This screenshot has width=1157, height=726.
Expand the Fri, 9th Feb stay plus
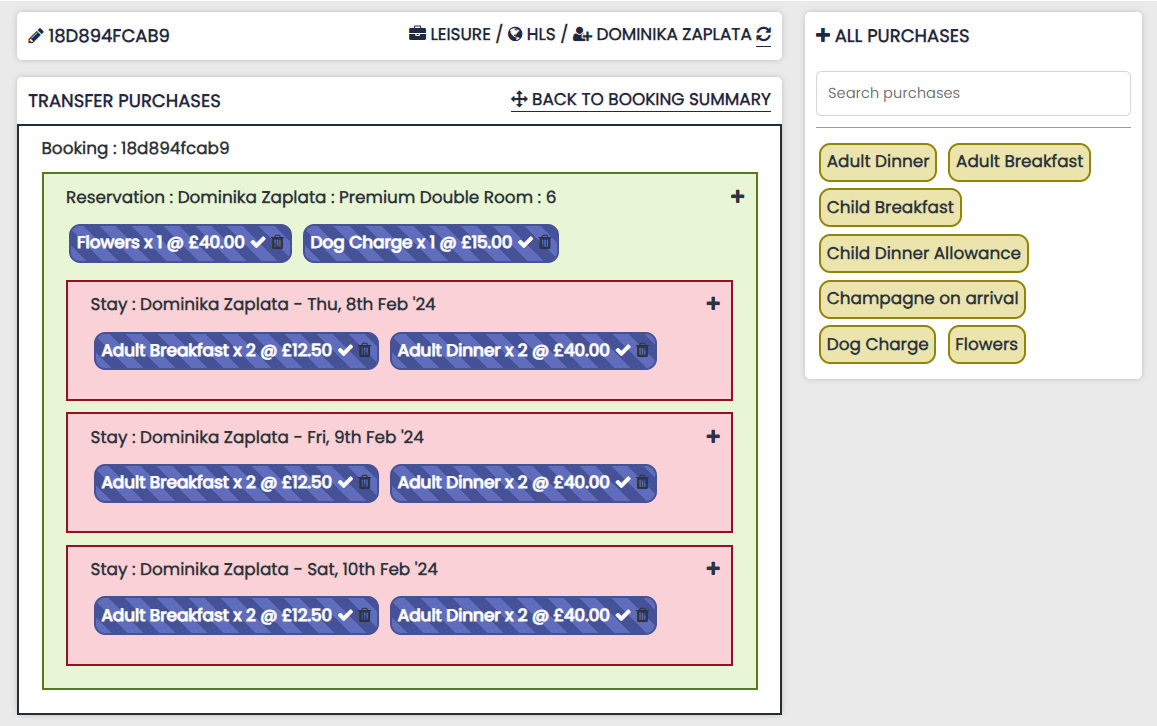[x=713, y=437]
